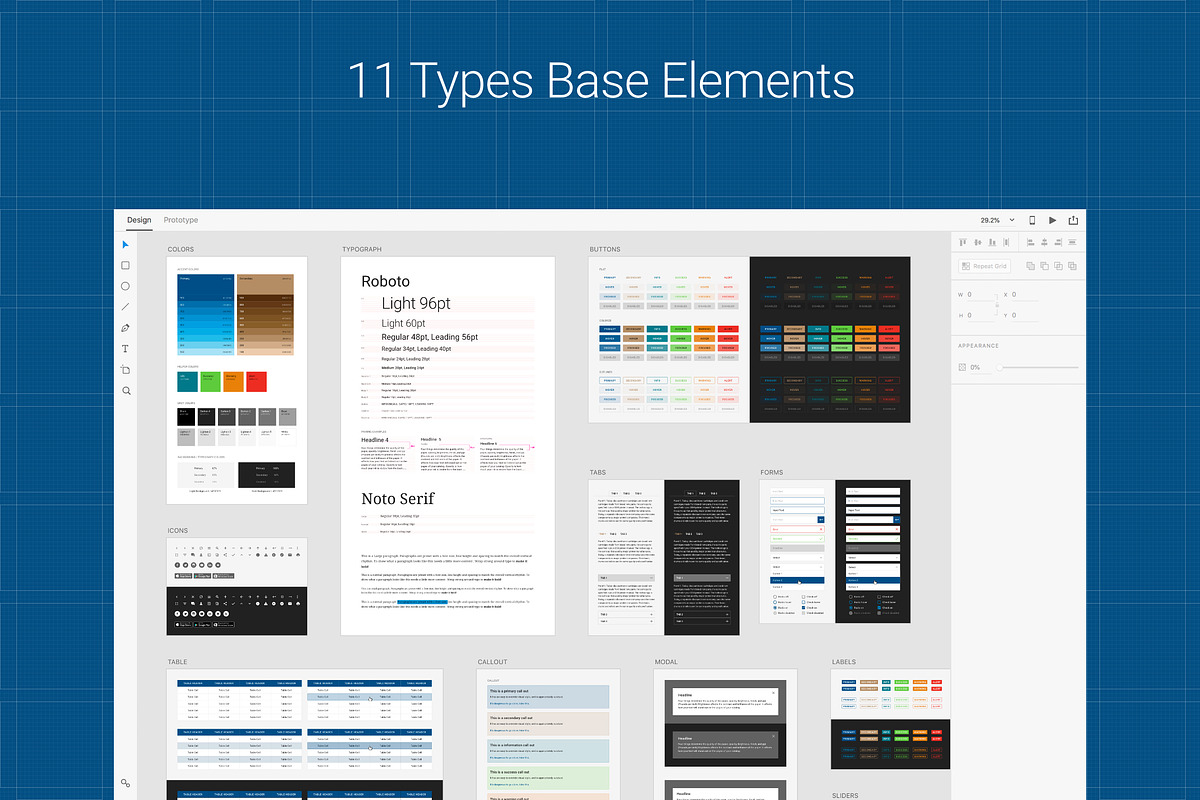The image size is (1200, 800).
Task: Open the 29.2% zoom dropdown
Action: pos(997,220)
